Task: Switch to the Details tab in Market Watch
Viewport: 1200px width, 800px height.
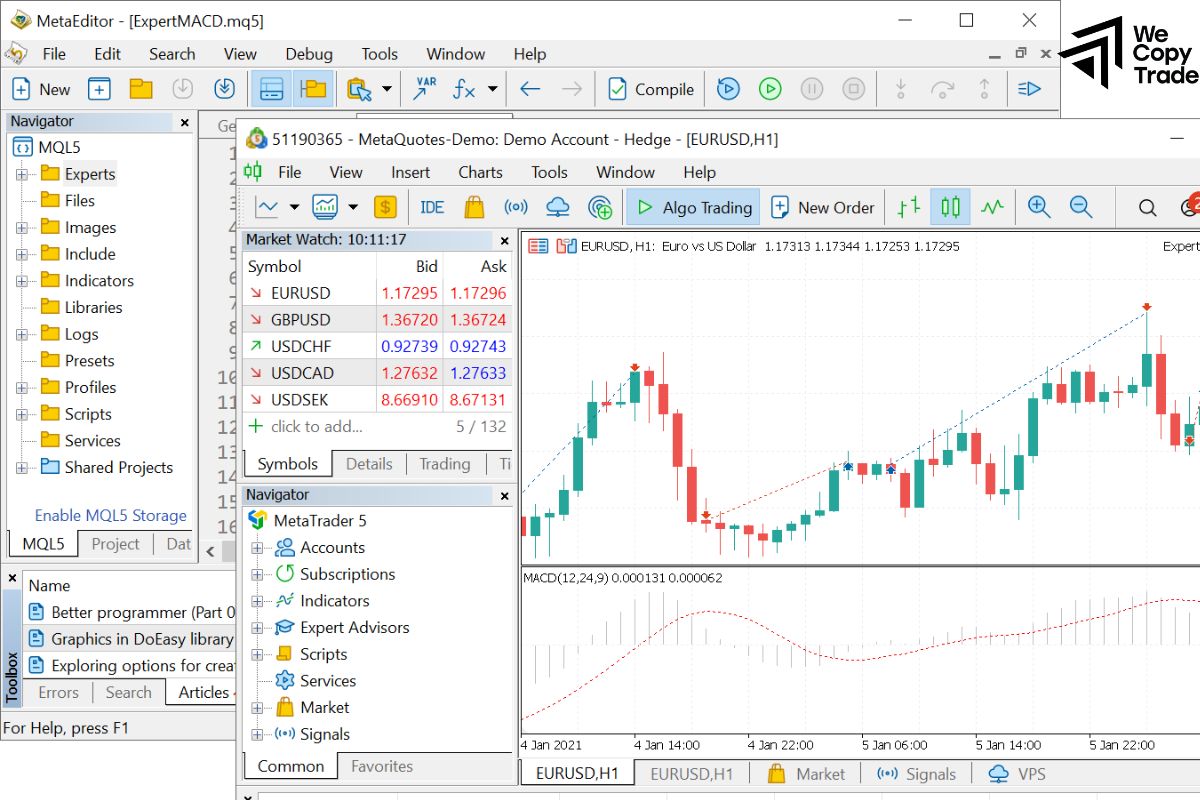Action: coord(368,464)
